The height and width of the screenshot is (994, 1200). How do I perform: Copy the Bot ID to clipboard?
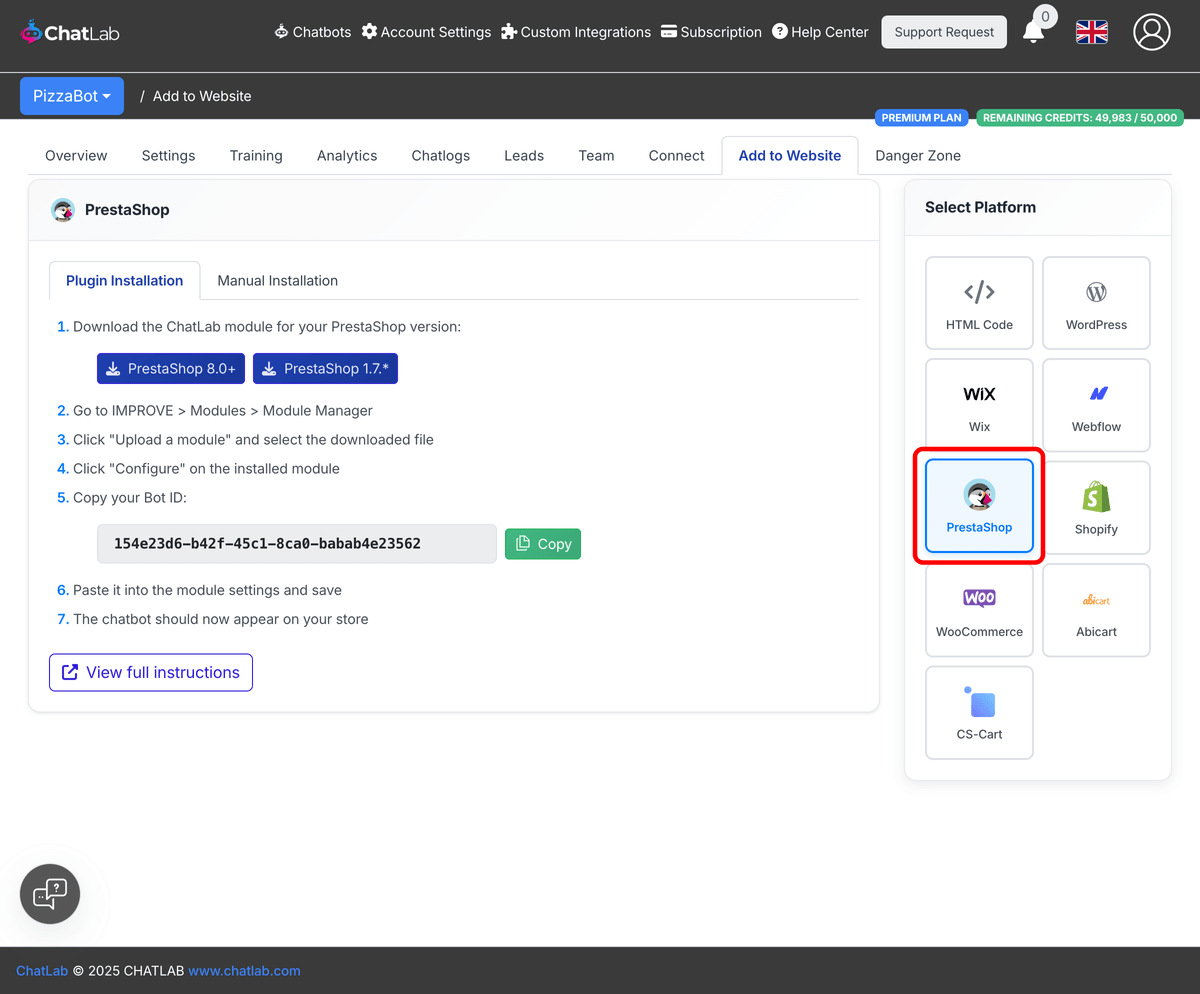click(542, 543)
